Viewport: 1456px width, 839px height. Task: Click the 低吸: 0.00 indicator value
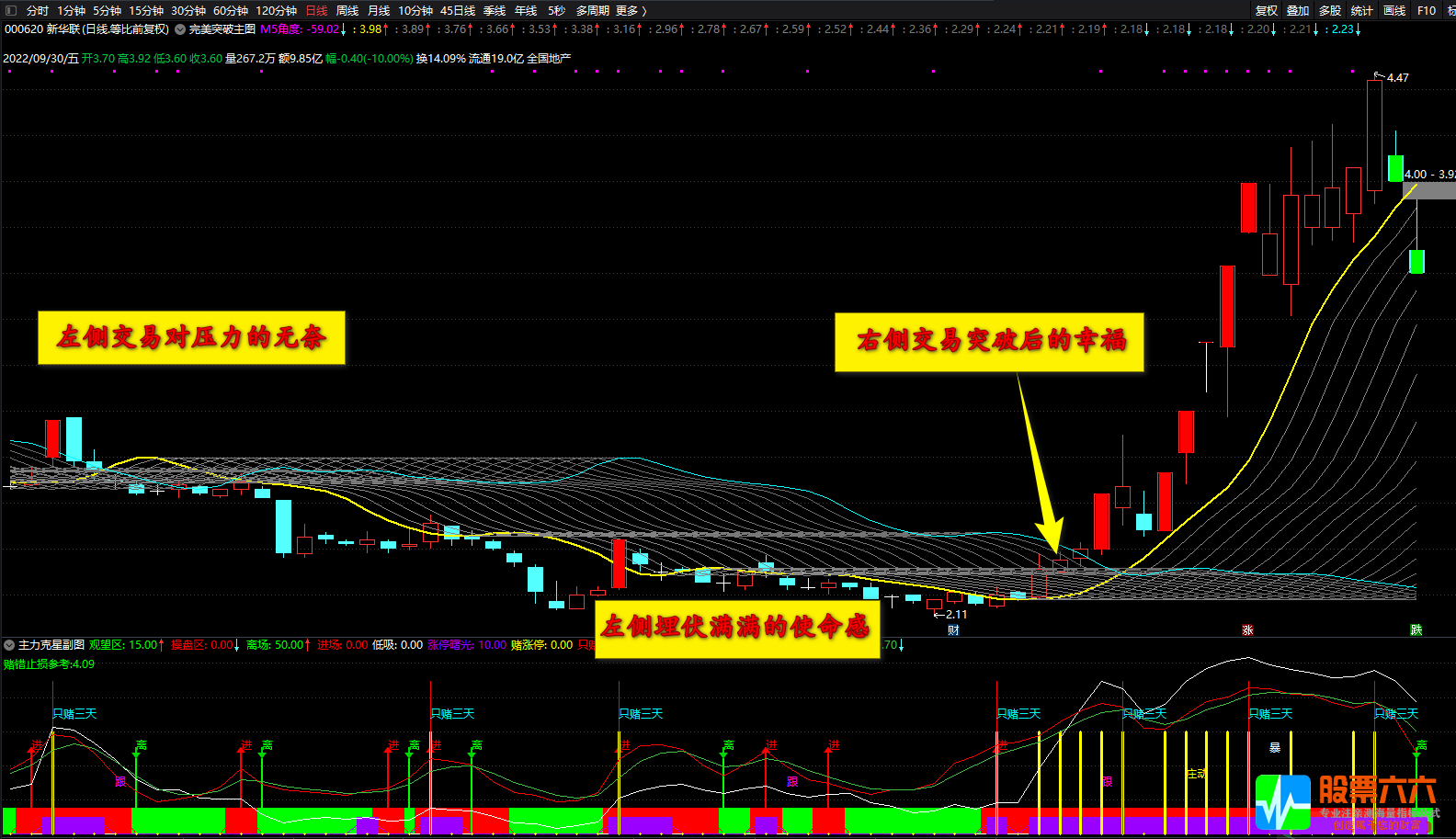(x=397, y=645)
